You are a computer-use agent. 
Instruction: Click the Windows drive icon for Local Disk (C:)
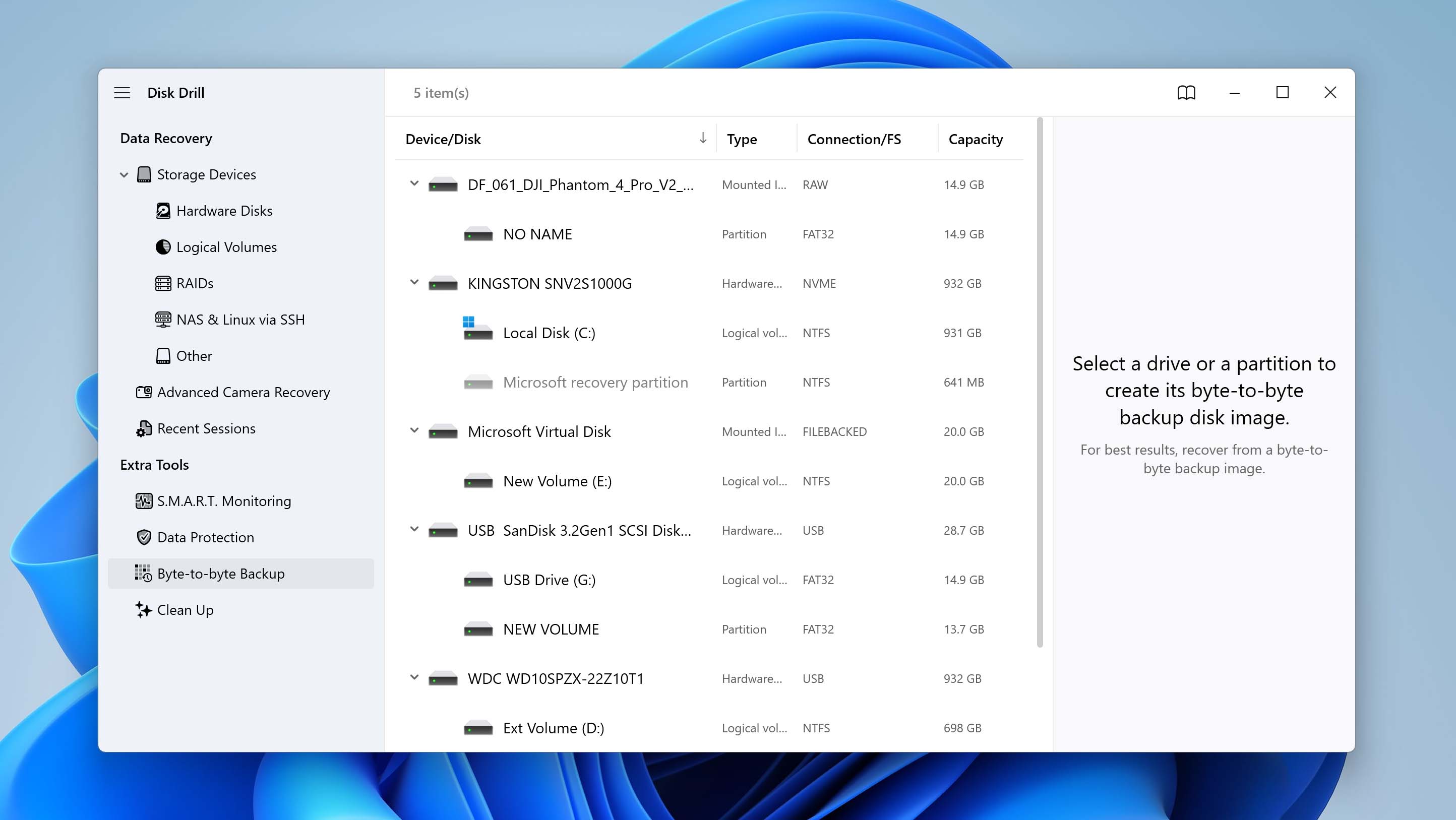click(x=477, y=328)
